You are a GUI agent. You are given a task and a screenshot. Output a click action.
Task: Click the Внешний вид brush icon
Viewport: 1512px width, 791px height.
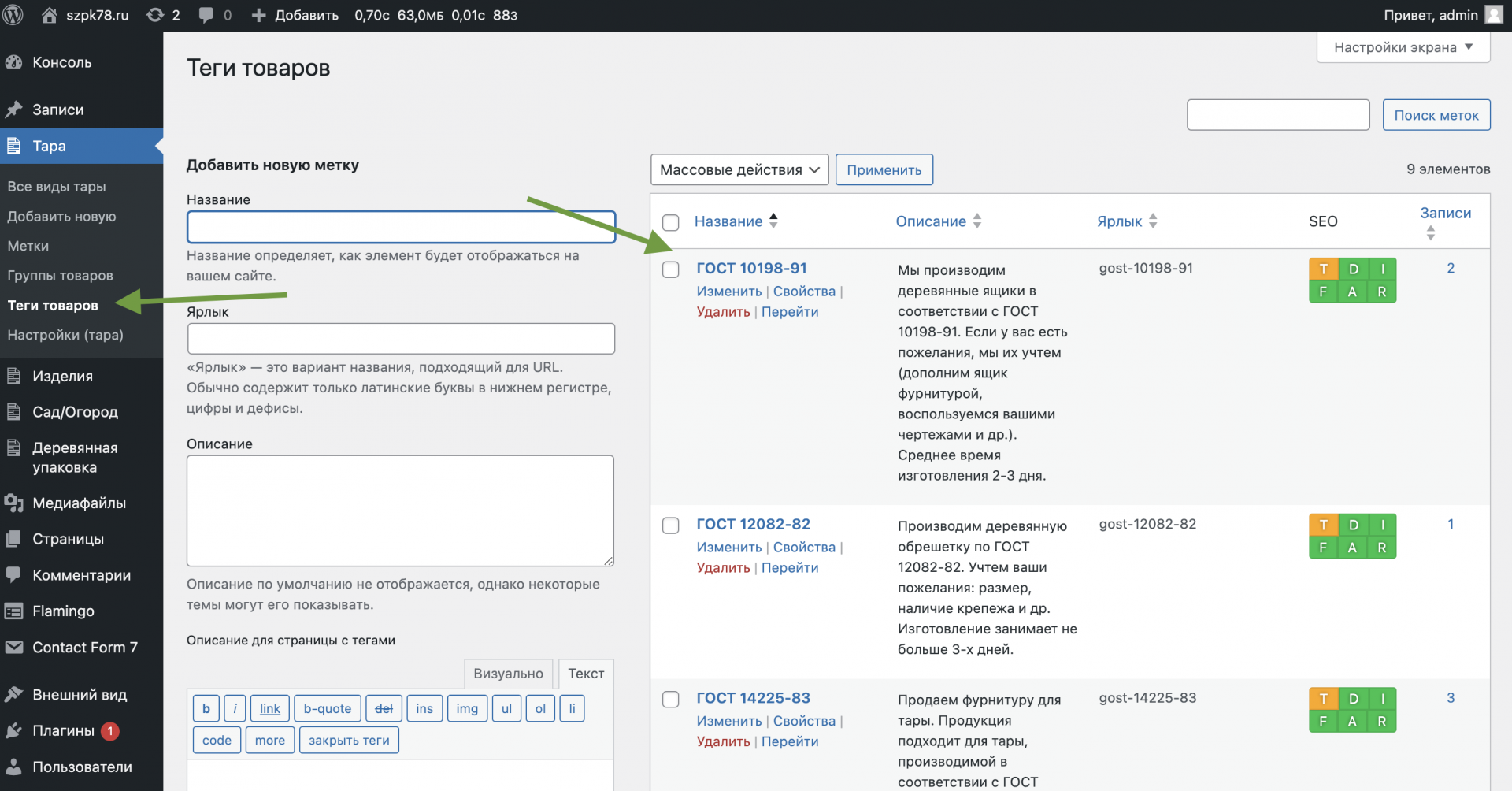click(x=14, y=694)
